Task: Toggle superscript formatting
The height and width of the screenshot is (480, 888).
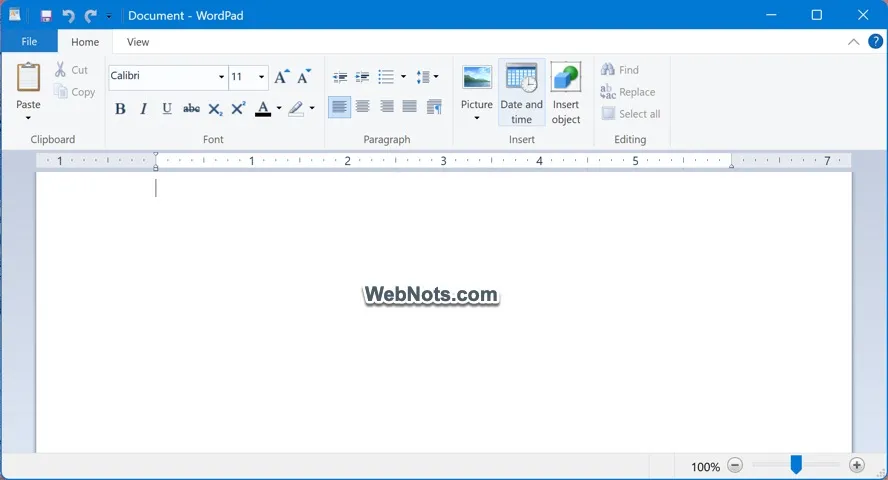Action: point(238,108)
